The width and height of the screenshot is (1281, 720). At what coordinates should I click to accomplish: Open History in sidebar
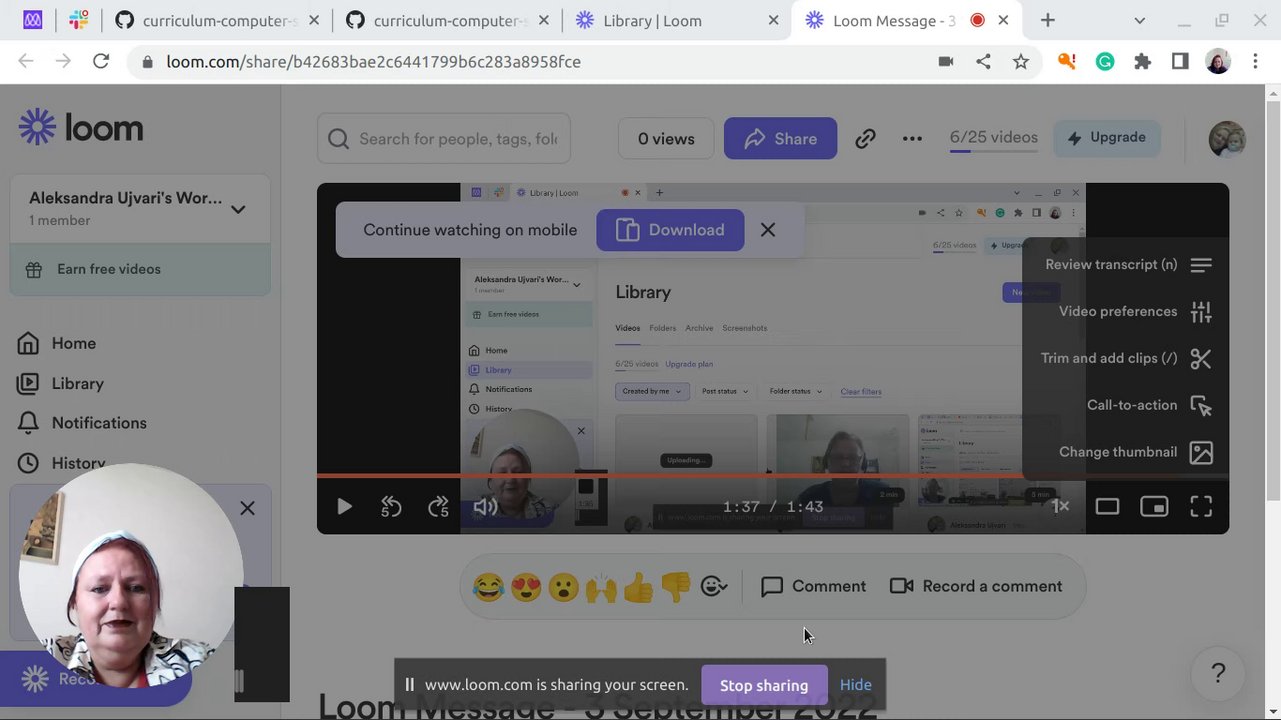pyautogui.click(x=62, y=463)
